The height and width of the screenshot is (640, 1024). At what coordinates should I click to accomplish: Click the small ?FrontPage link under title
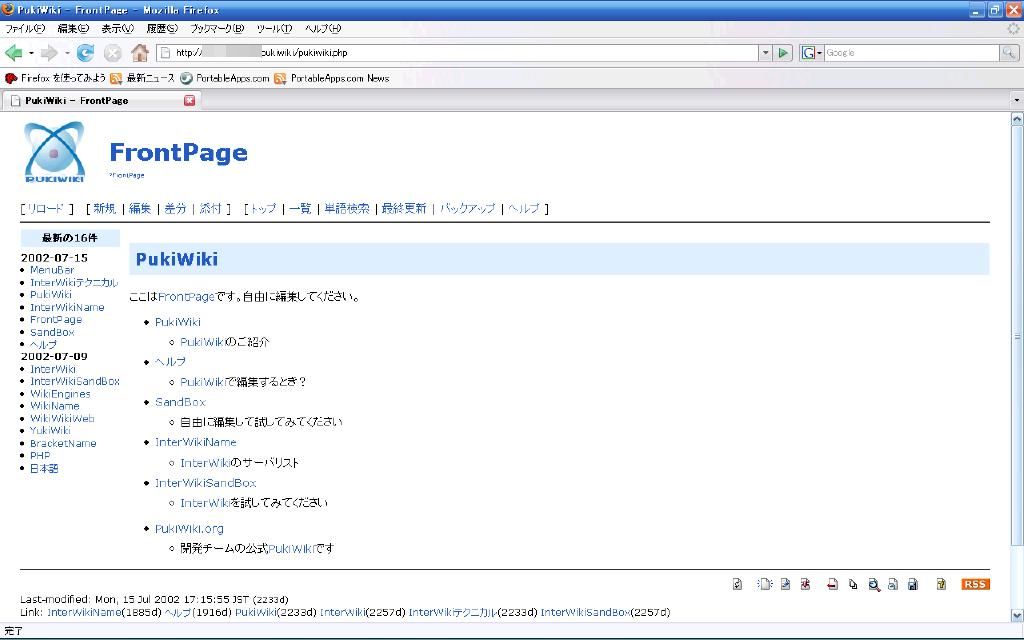coord(127,175)
